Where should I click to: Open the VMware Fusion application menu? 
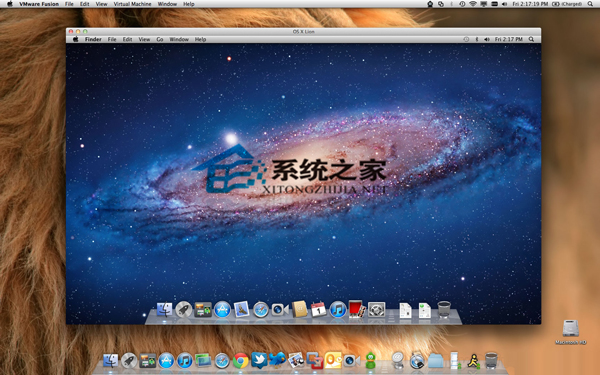tap(39, 4)
